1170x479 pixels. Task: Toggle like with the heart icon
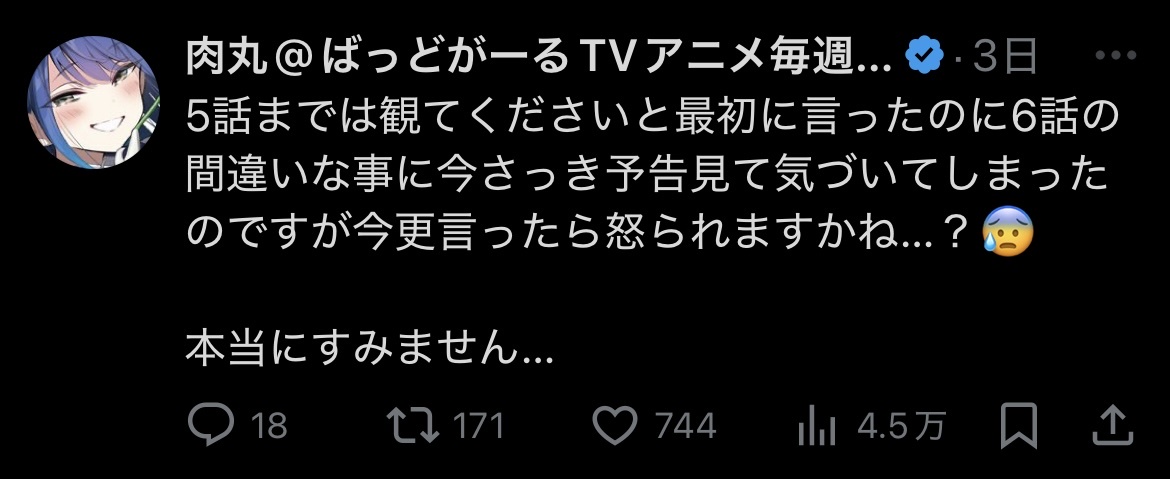(615, 425)
